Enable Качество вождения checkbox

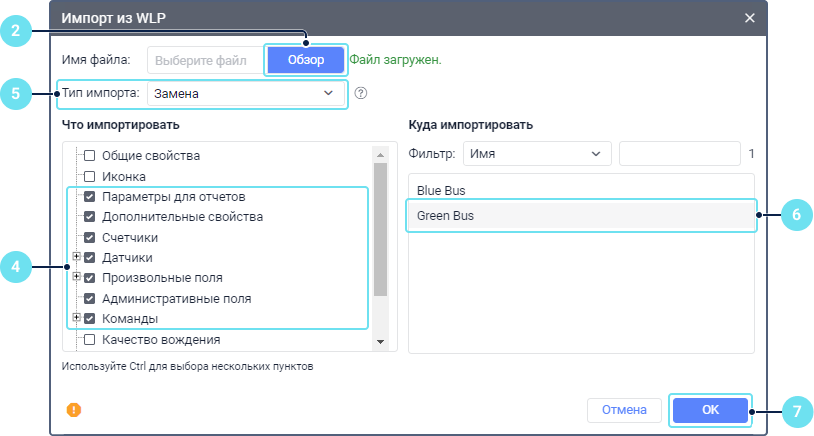pyautogui.click(x=89, y=340)
